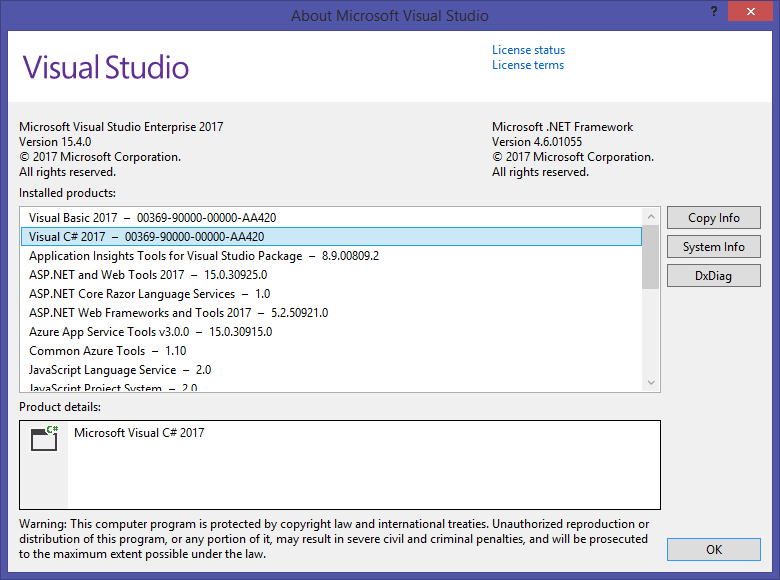780x580 pixels.
Task: Open the License terms link
Action: point(528,65)
